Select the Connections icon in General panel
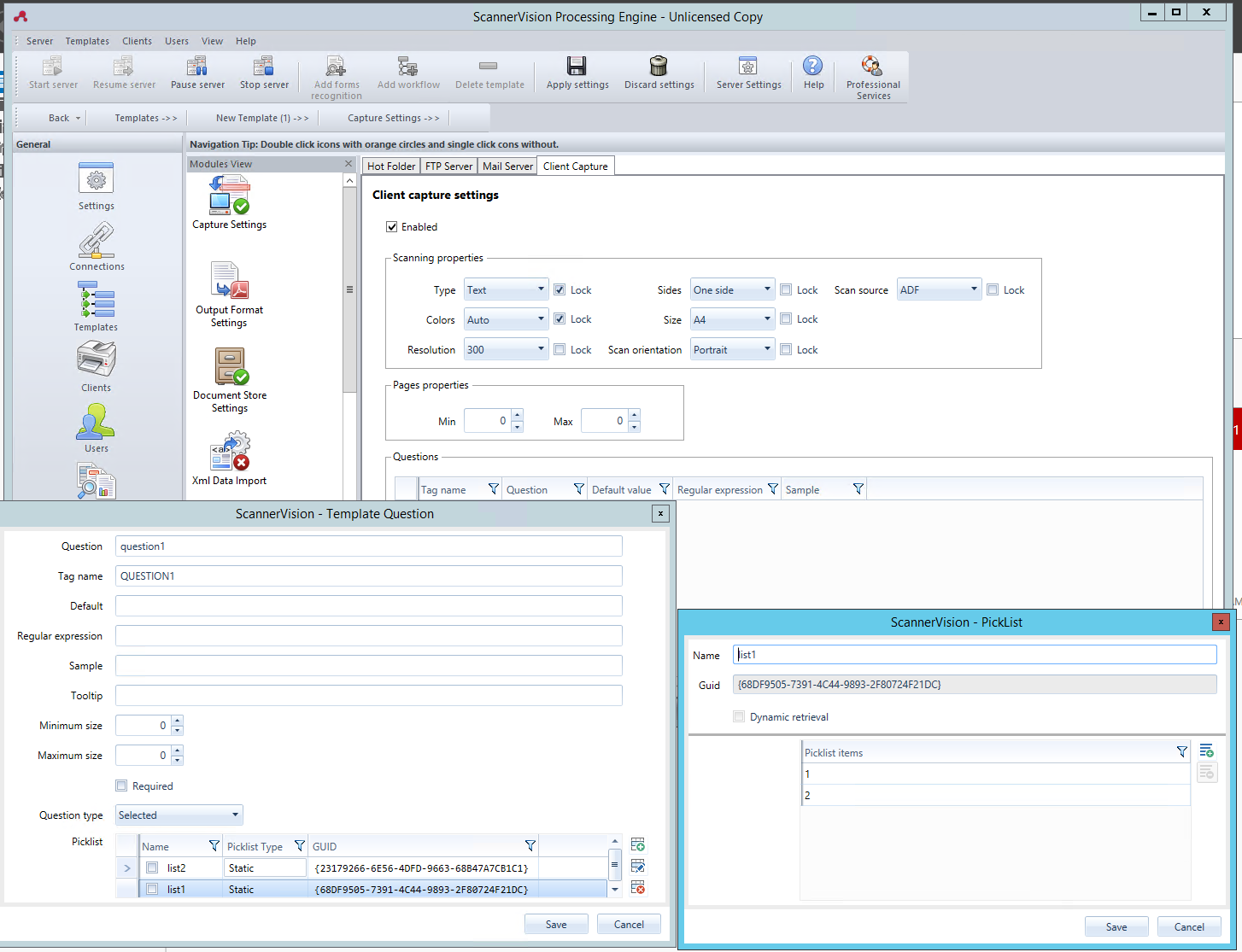Image resolution: width=1242 pixels, height=952 pixels. 97,241
